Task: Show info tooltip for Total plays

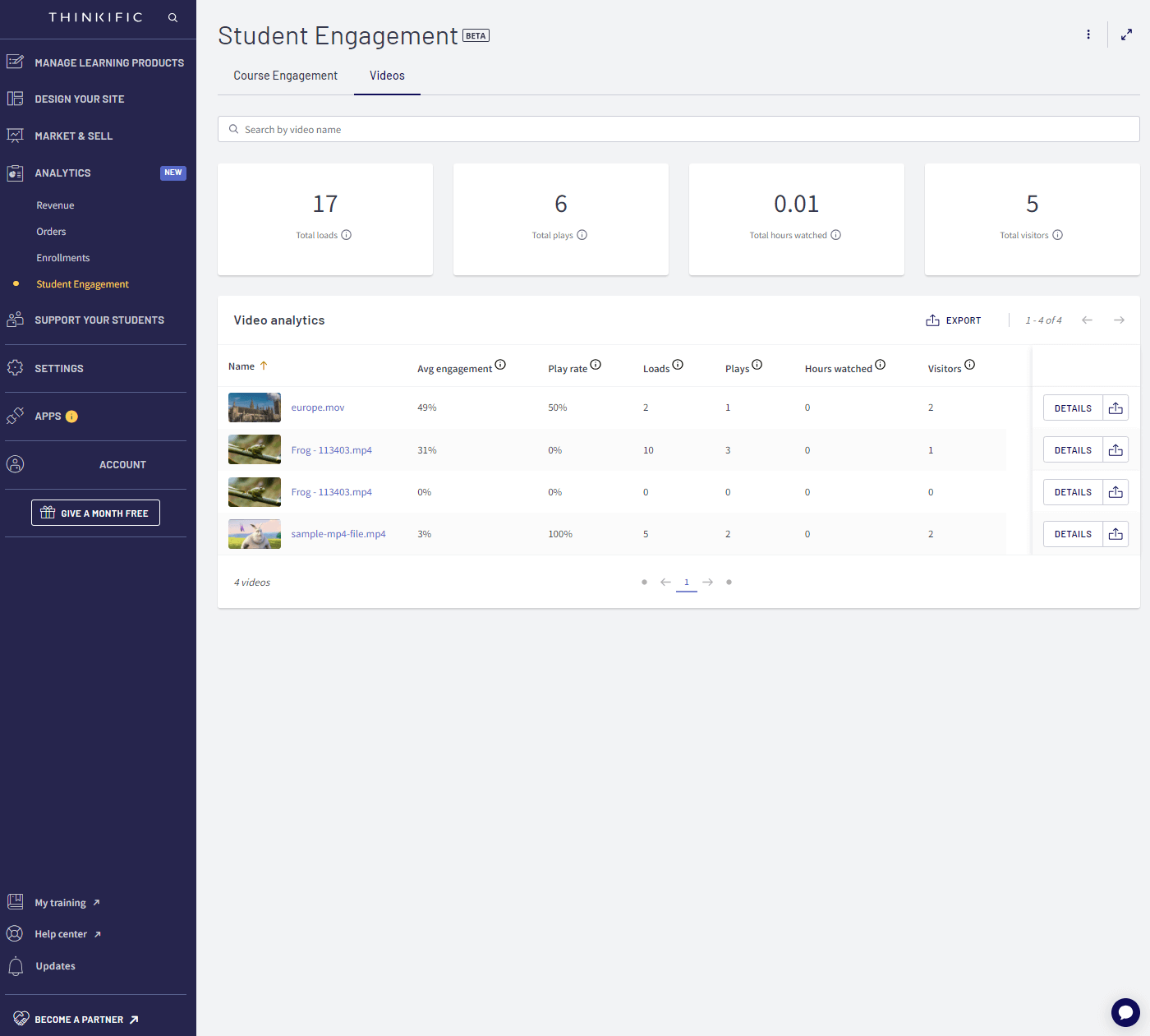Action: 582,235
